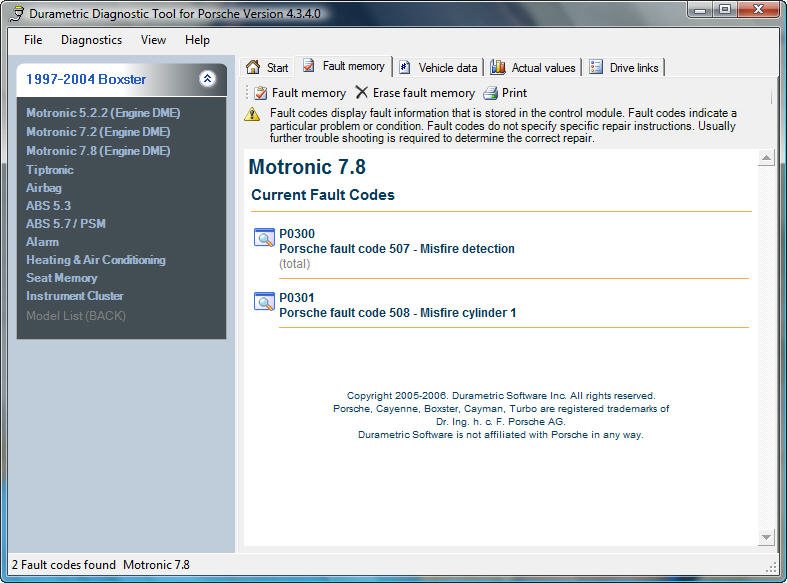Screen dimensions: 787x583
Task: Open the View menu
Action: point(153,40)
